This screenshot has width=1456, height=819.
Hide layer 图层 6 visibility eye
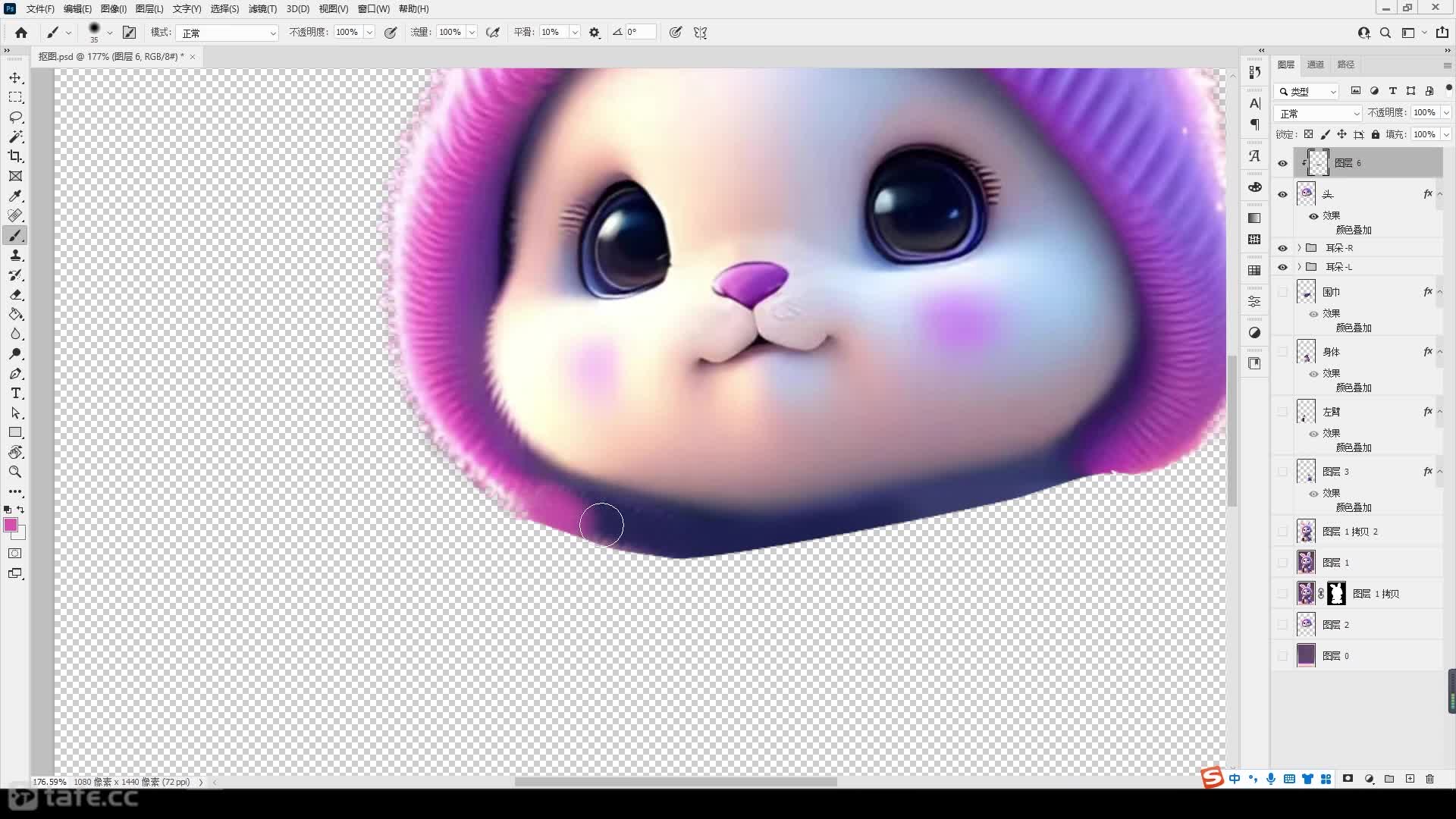(1282, 163)
